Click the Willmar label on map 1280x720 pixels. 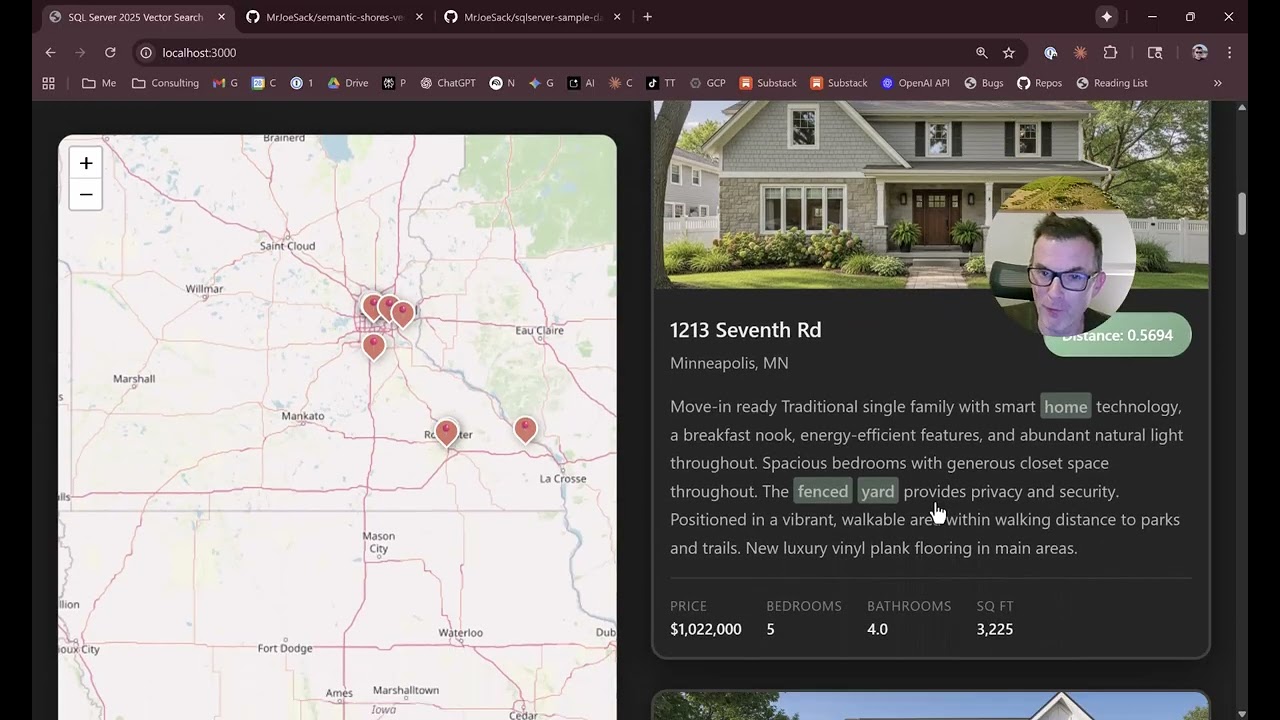(205, 289)
